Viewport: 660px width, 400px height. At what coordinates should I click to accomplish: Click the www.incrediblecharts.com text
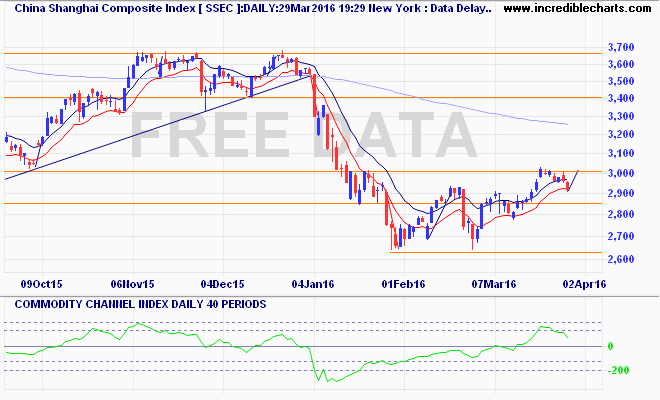[577, 8]
